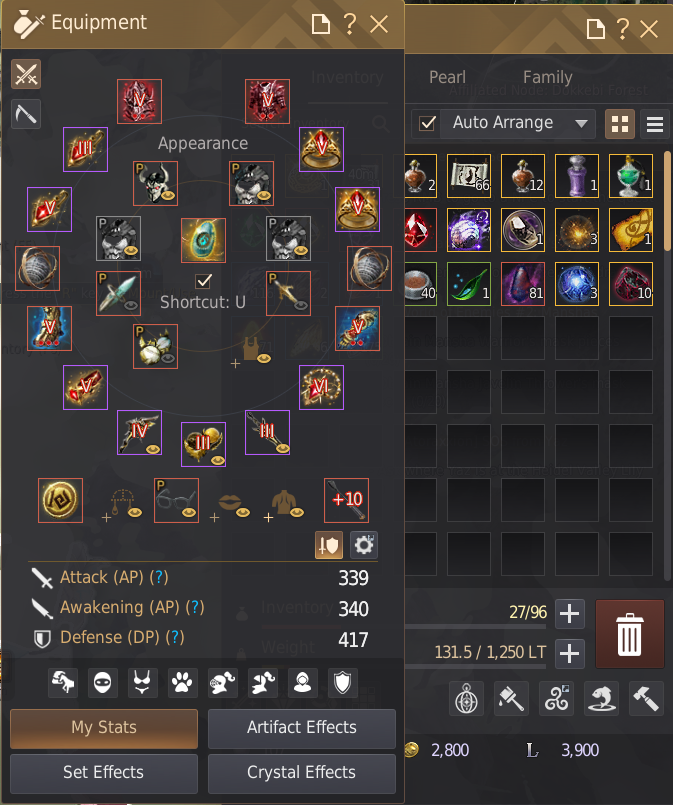Toggle the sword-and-shield display button

click(x=329, y=545)
